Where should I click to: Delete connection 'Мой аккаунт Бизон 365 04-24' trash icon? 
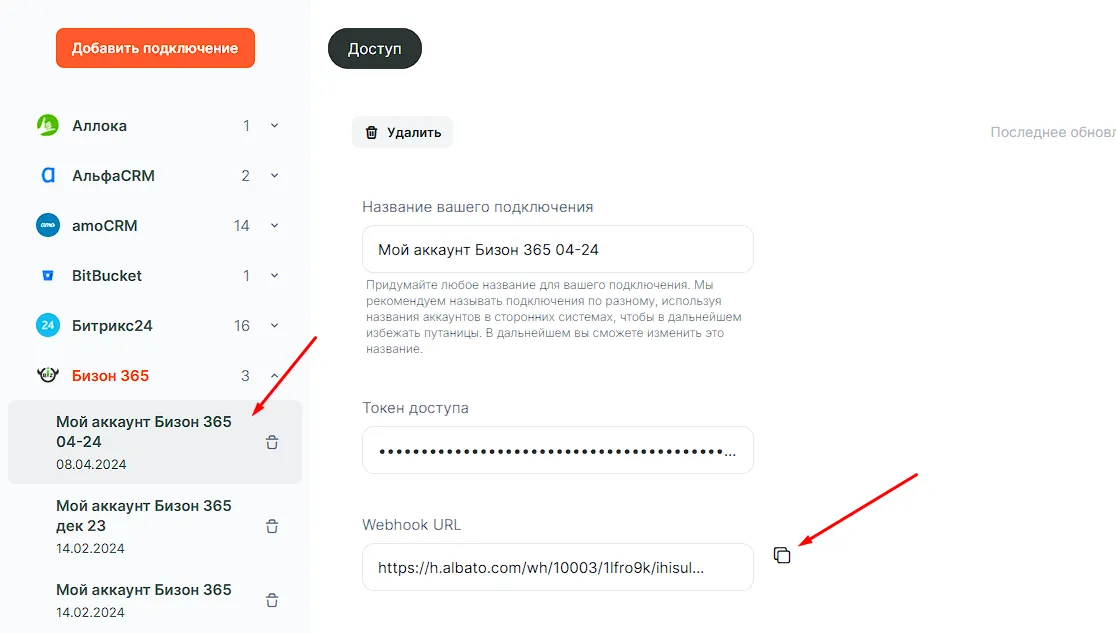pyautogui.click(x=272, y=443)
